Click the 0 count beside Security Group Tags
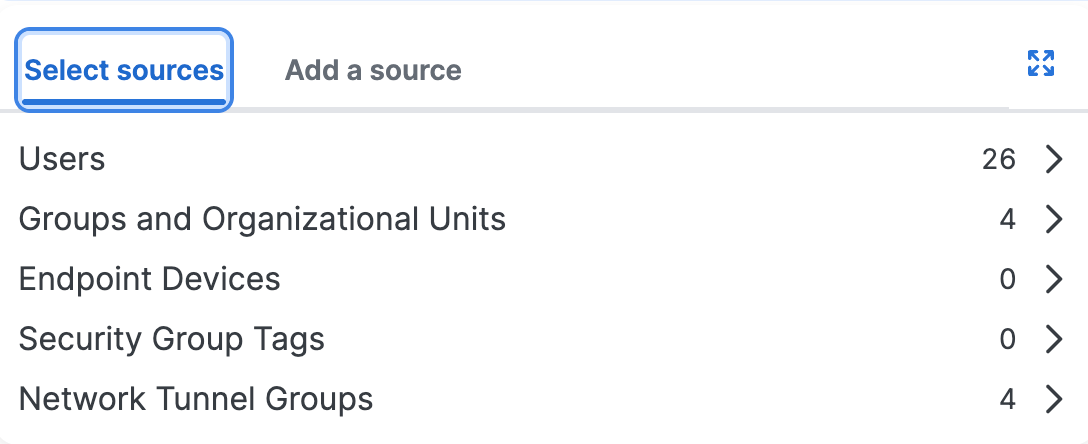Screen dimensions: 1088x444 (1007, 340)
